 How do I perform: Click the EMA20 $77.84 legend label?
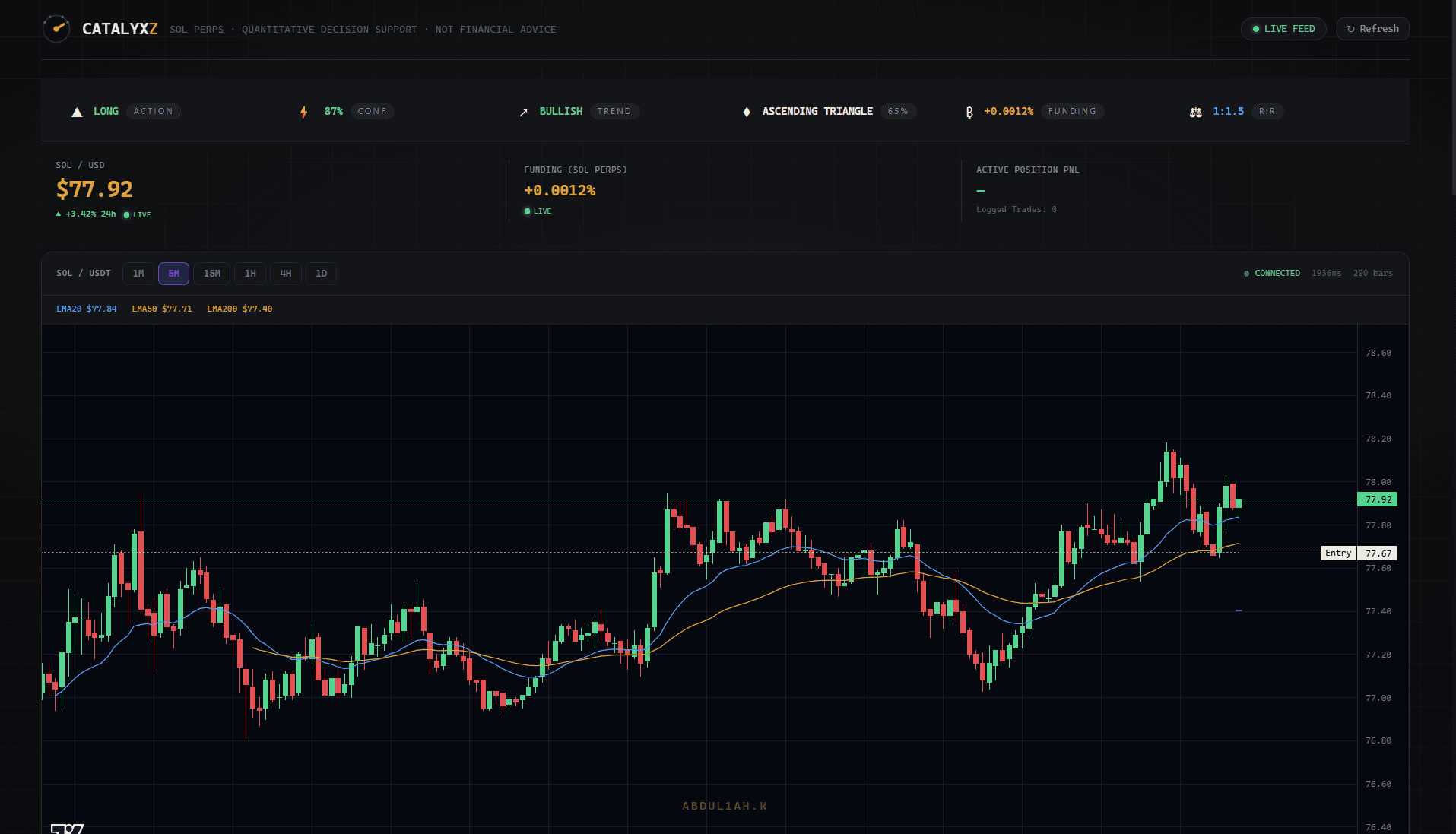point(87,309)
